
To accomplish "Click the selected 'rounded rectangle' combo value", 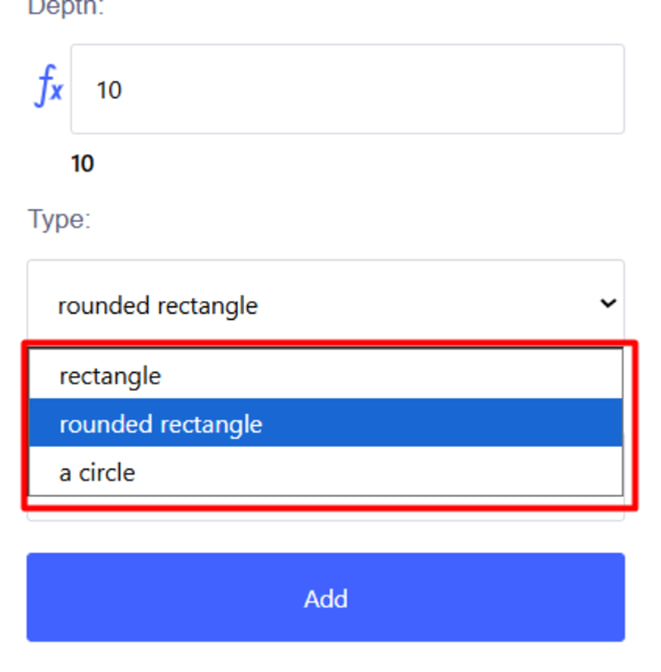I will click(x=158, y=305).
